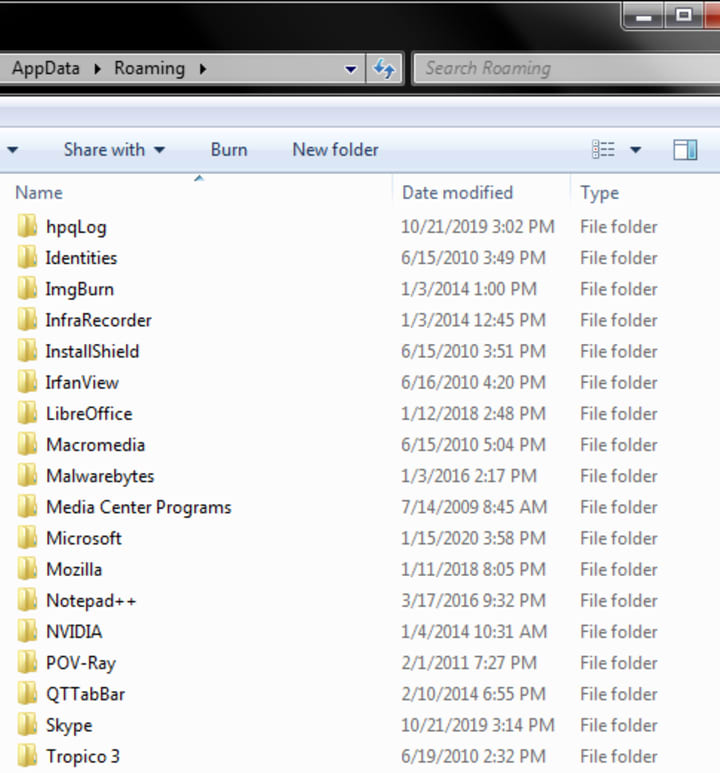
Task: Click the IrfanView folder icon
Action: pos(27,382)
